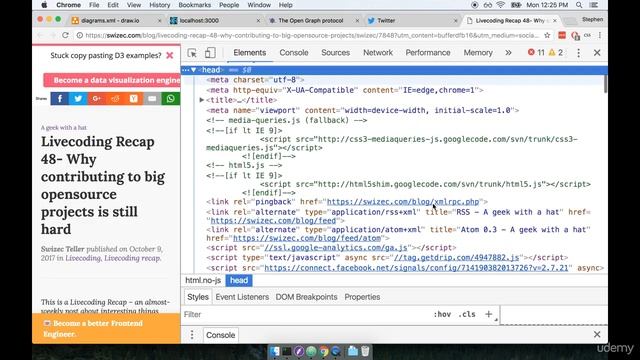The image size is (640, 360).
Task: Share the post on Facebook
Action: (60, 98)
